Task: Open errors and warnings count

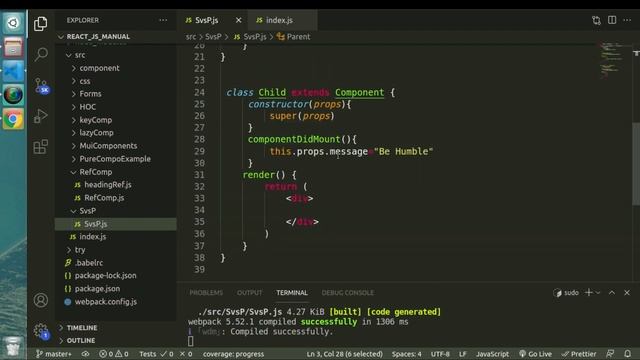Action: point(113,354)
